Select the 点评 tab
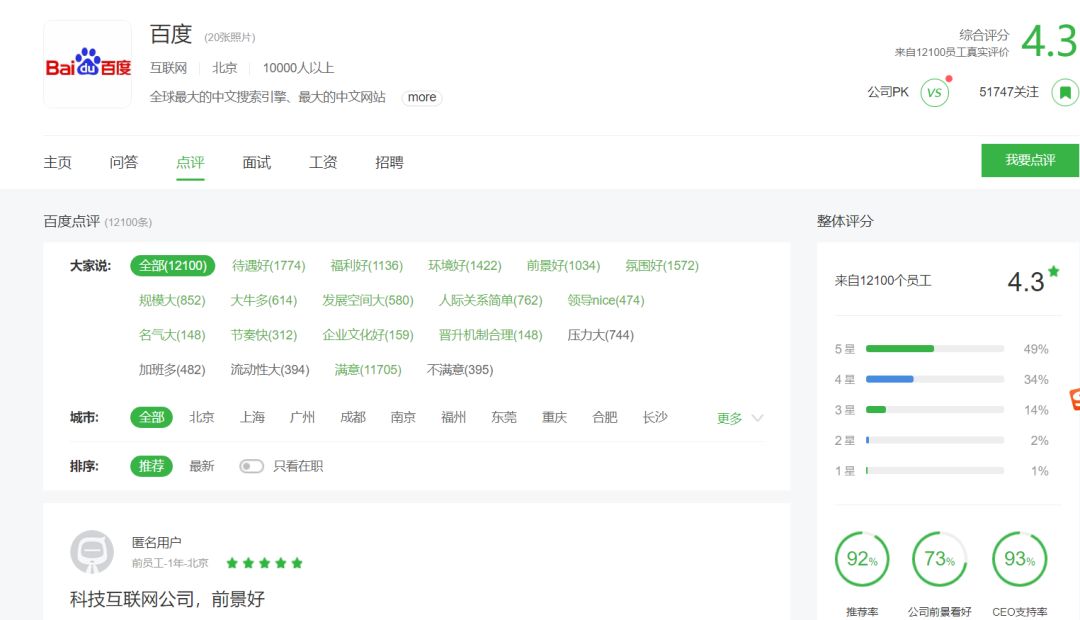1080x620 pixels. 190,163
